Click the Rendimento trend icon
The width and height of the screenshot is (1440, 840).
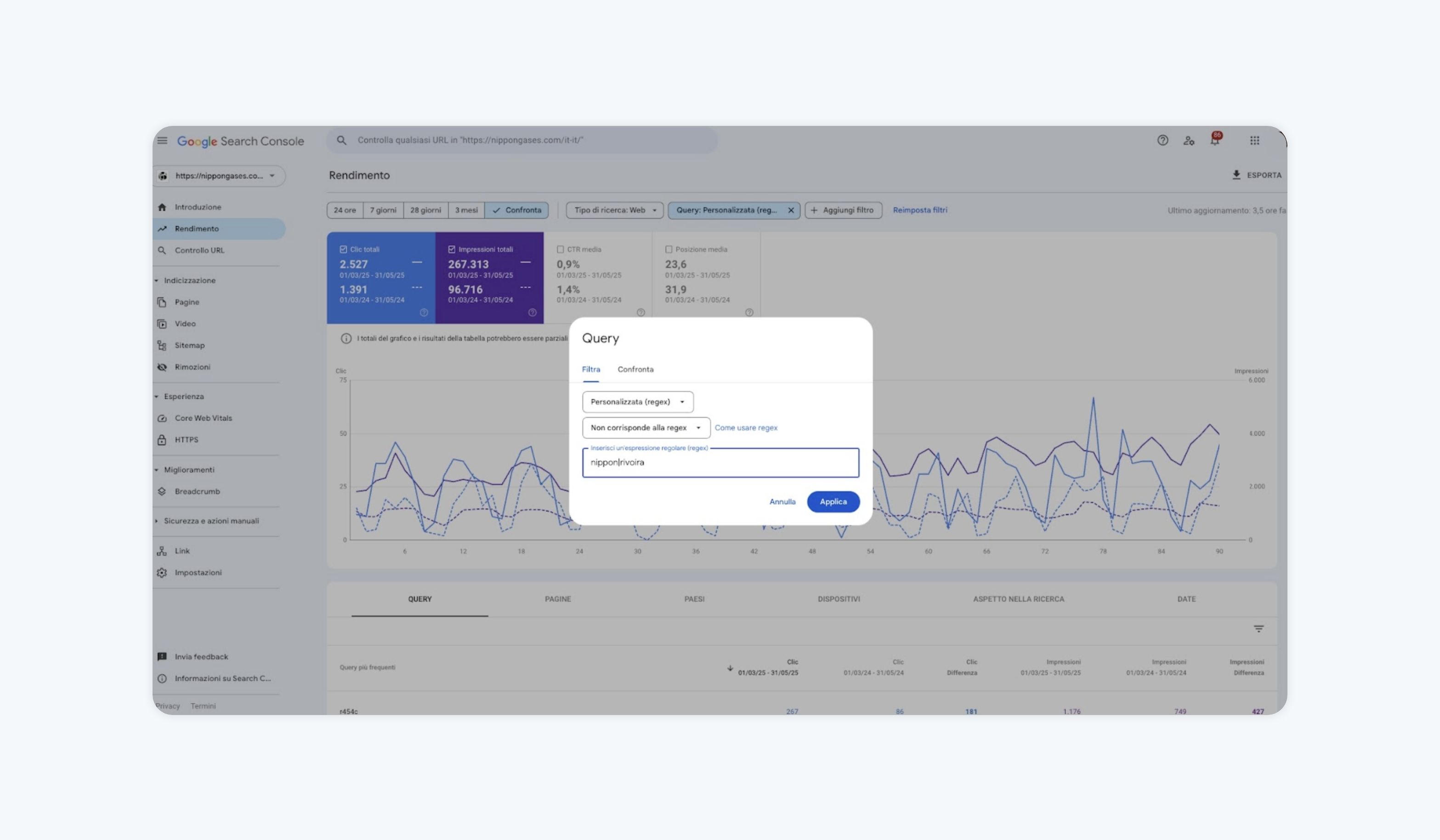tap(162, 228)
